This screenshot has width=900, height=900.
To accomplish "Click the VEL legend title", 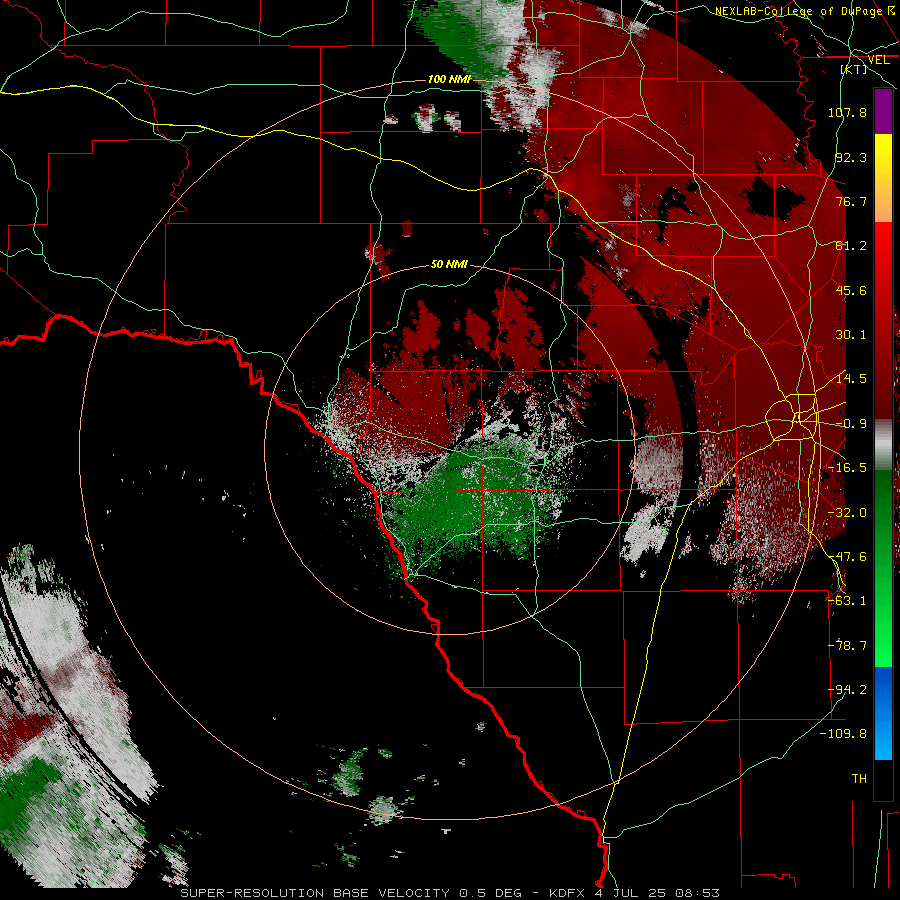I will 878,60.
